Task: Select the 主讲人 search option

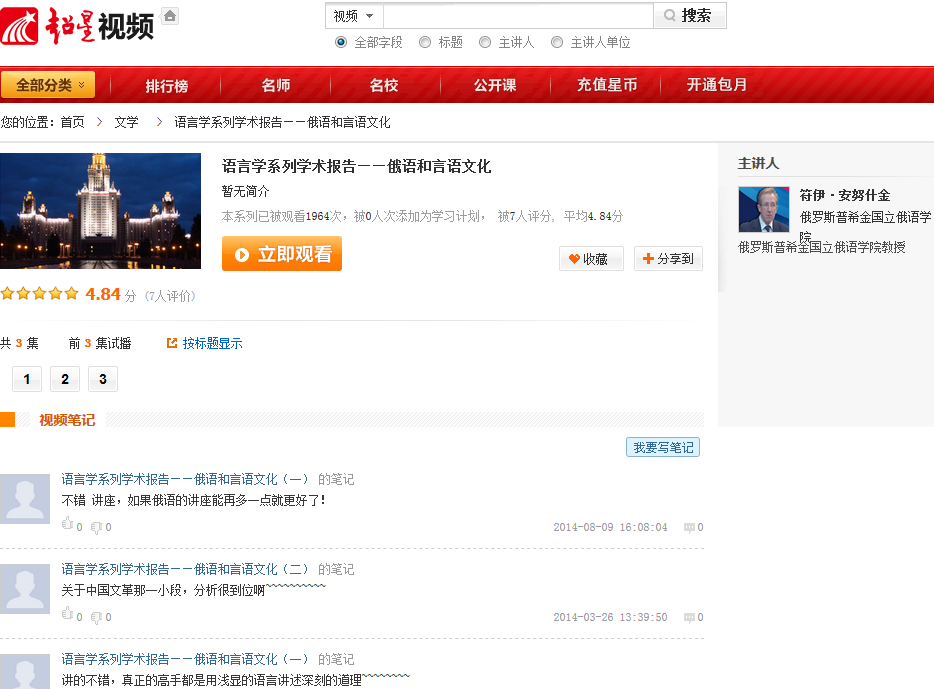Action: click(485, 42)
